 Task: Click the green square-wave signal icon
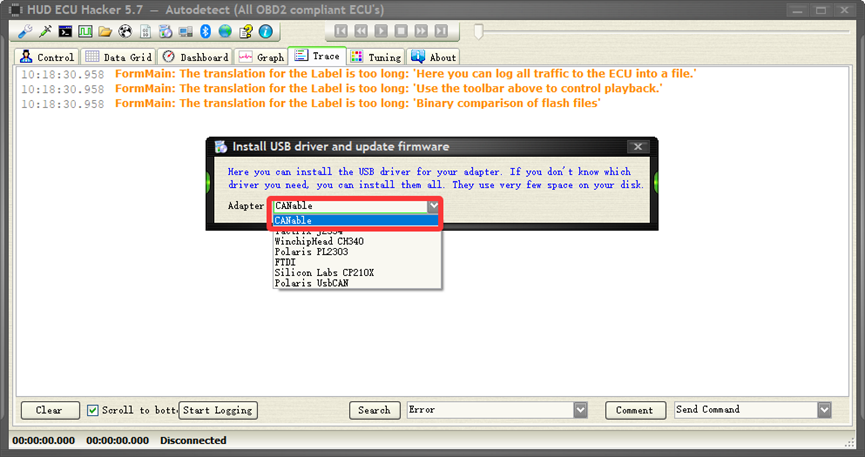(x=85, y=31)
